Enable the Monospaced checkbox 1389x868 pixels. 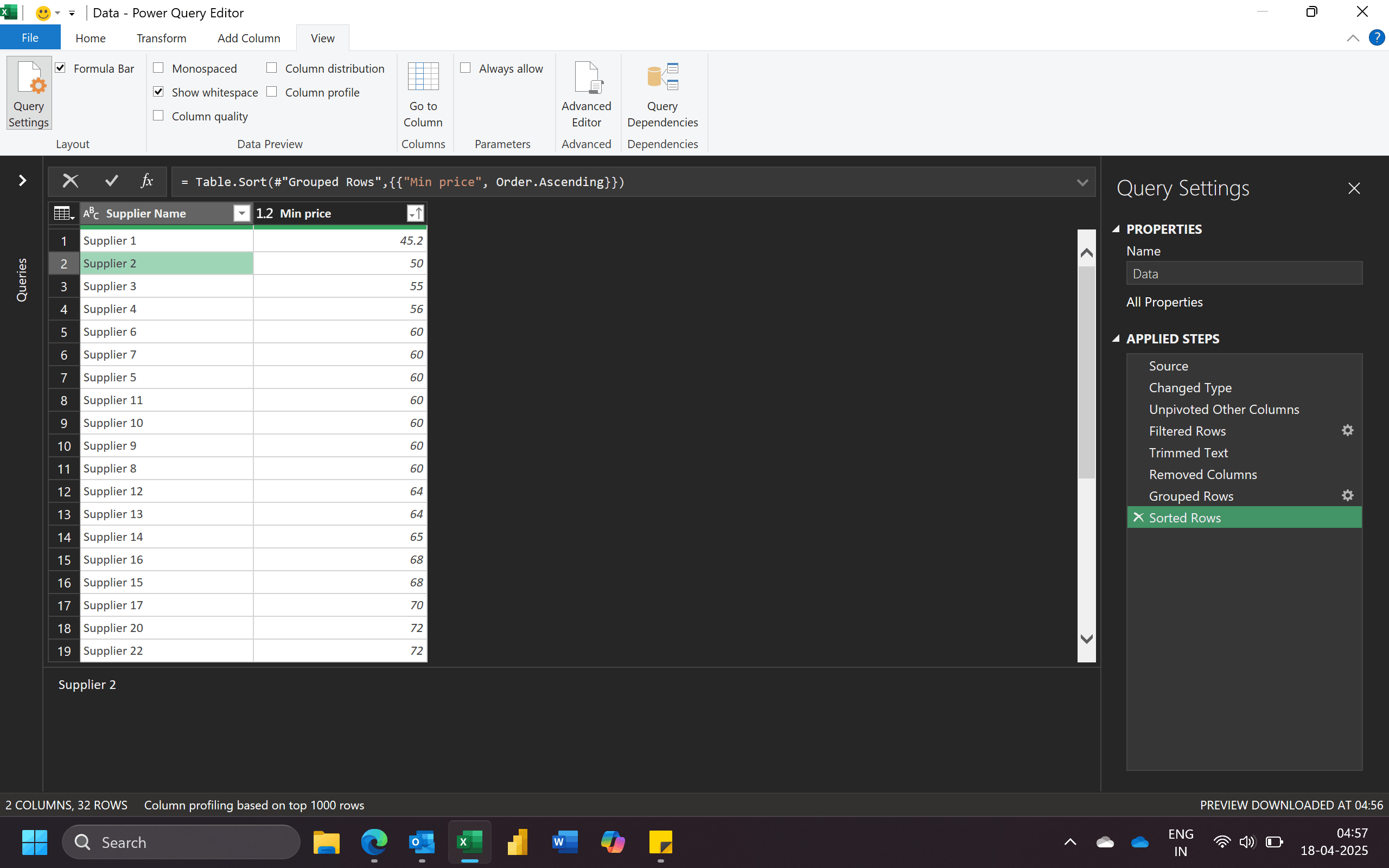click(x=158, y=68)
